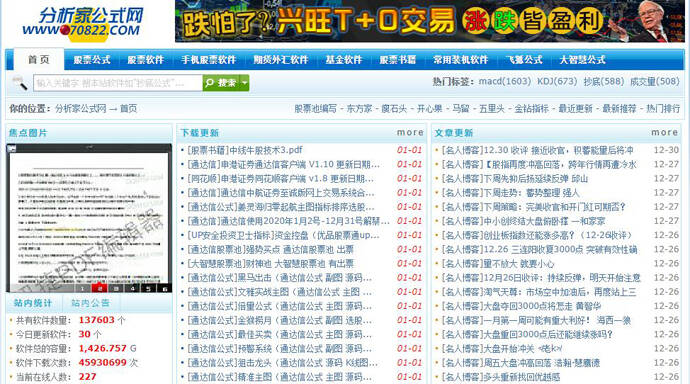Open the 通达信中航证券至诚版网上交易系统 download
Viewport: 690px width, 384px height.
click(x=281, y=193)
